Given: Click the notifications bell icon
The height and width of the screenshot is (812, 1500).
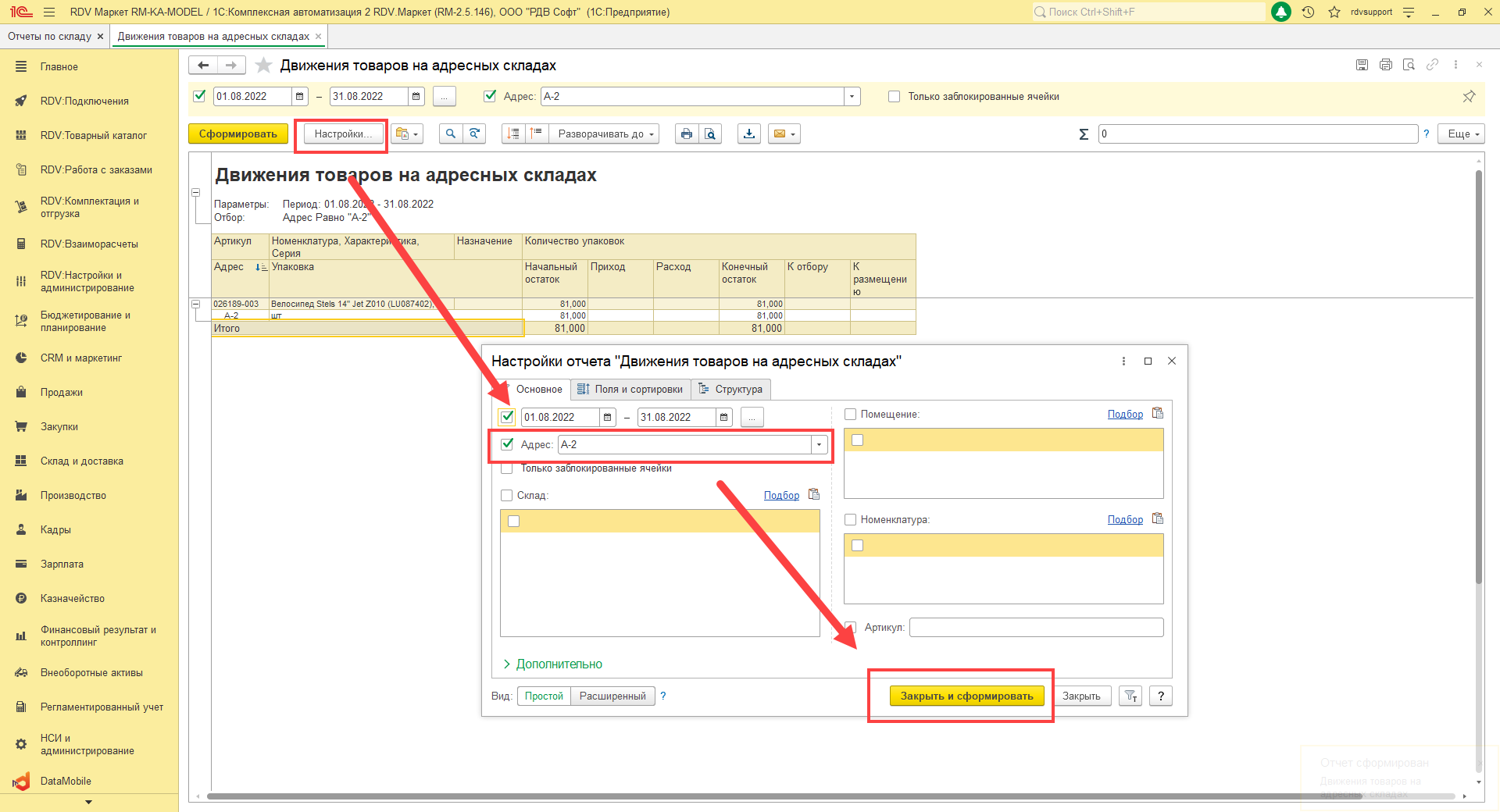Looking at the screenshot, I should (x=1281, y=12).
